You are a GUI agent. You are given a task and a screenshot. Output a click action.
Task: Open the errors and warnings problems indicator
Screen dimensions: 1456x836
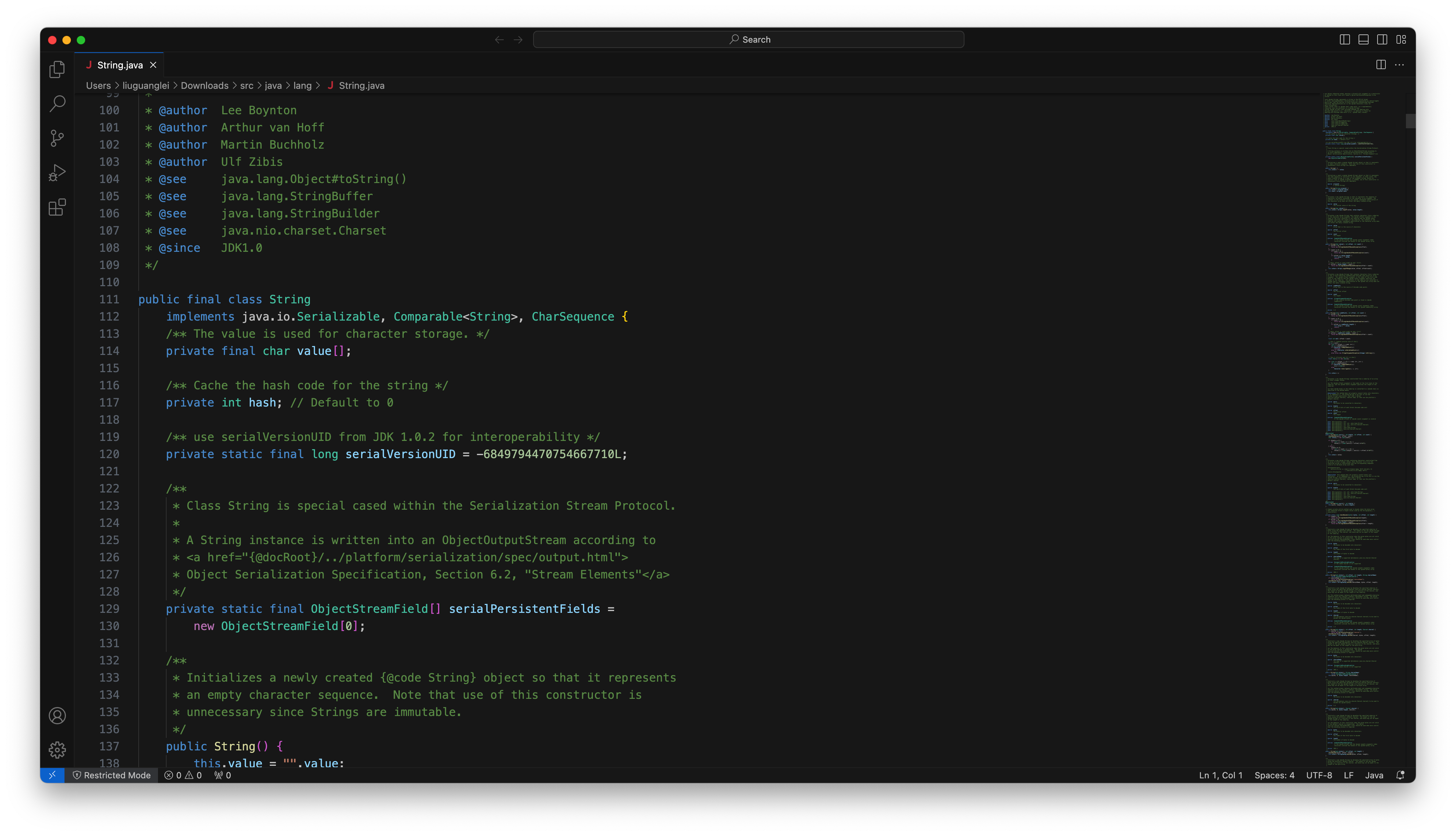click(183, 775)
